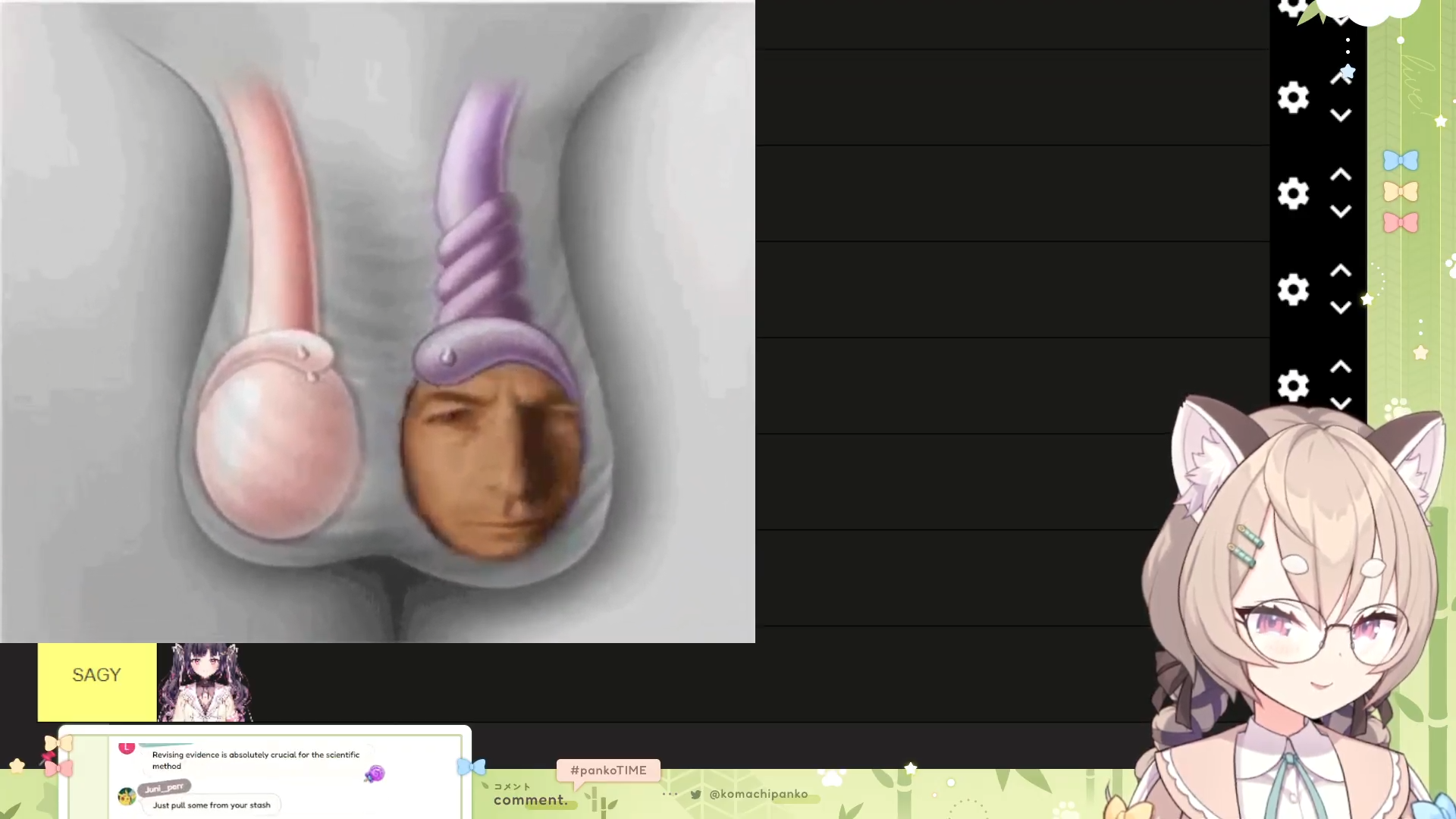Open the third fully visible gear settings
Viewport: 1456px width, 819px height.
pos(1293,290)
